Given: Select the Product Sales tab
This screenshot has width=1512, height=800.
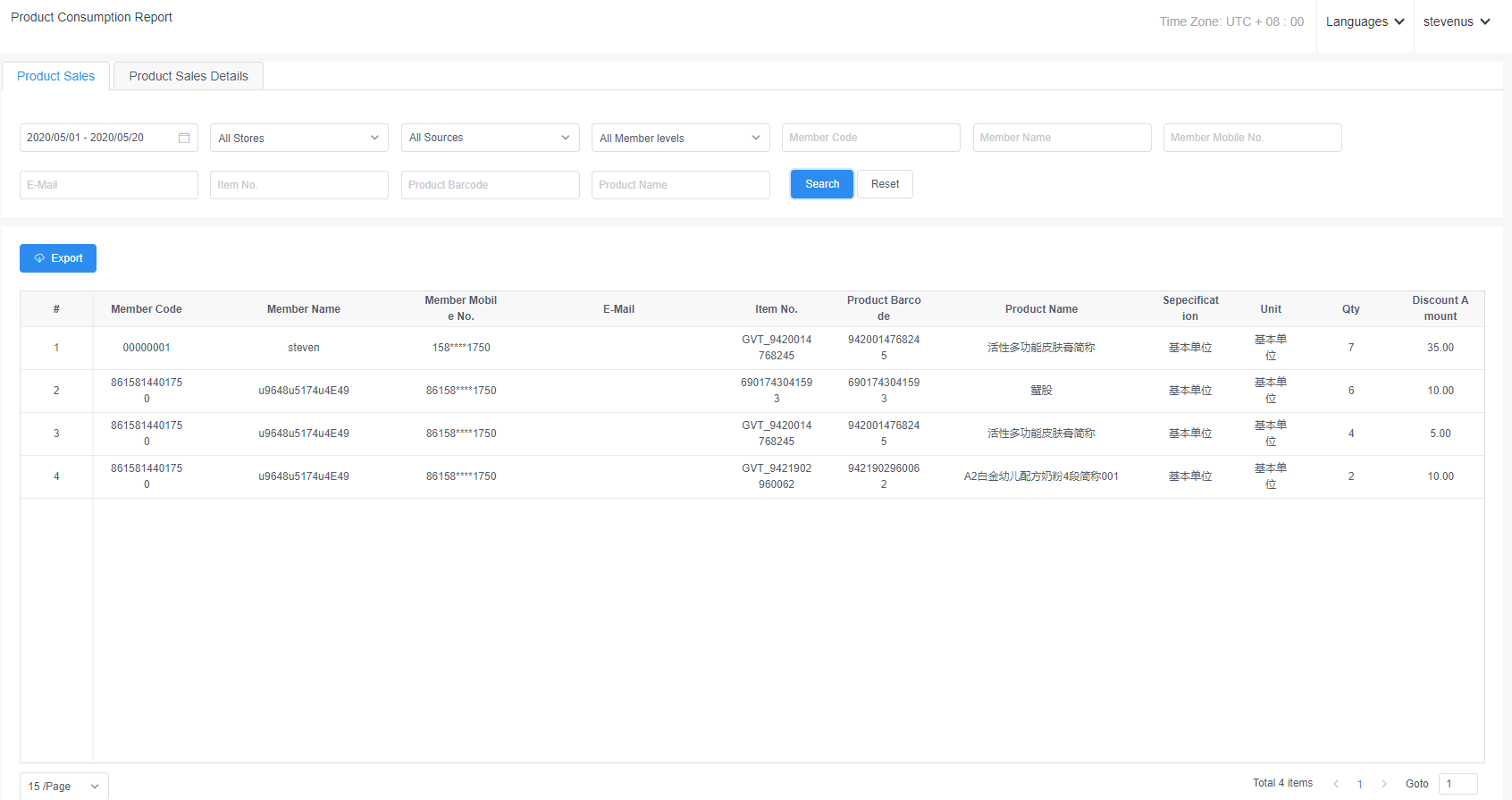Looking at the screenshot, I should pyautogui.click(x=55, y=76).
